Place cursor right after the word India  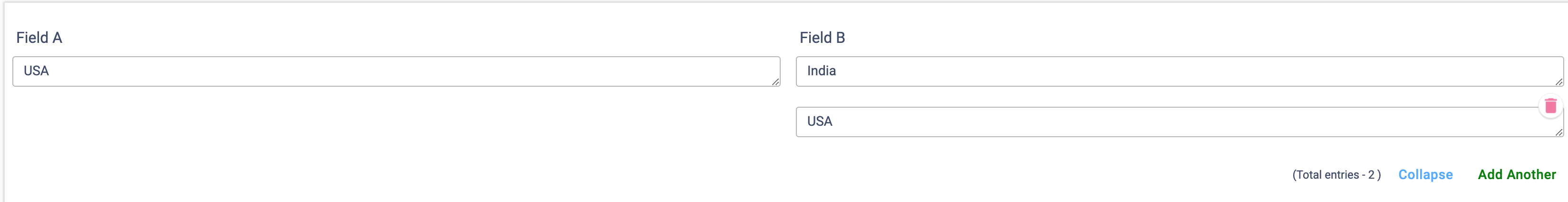[x=837, y=71]
